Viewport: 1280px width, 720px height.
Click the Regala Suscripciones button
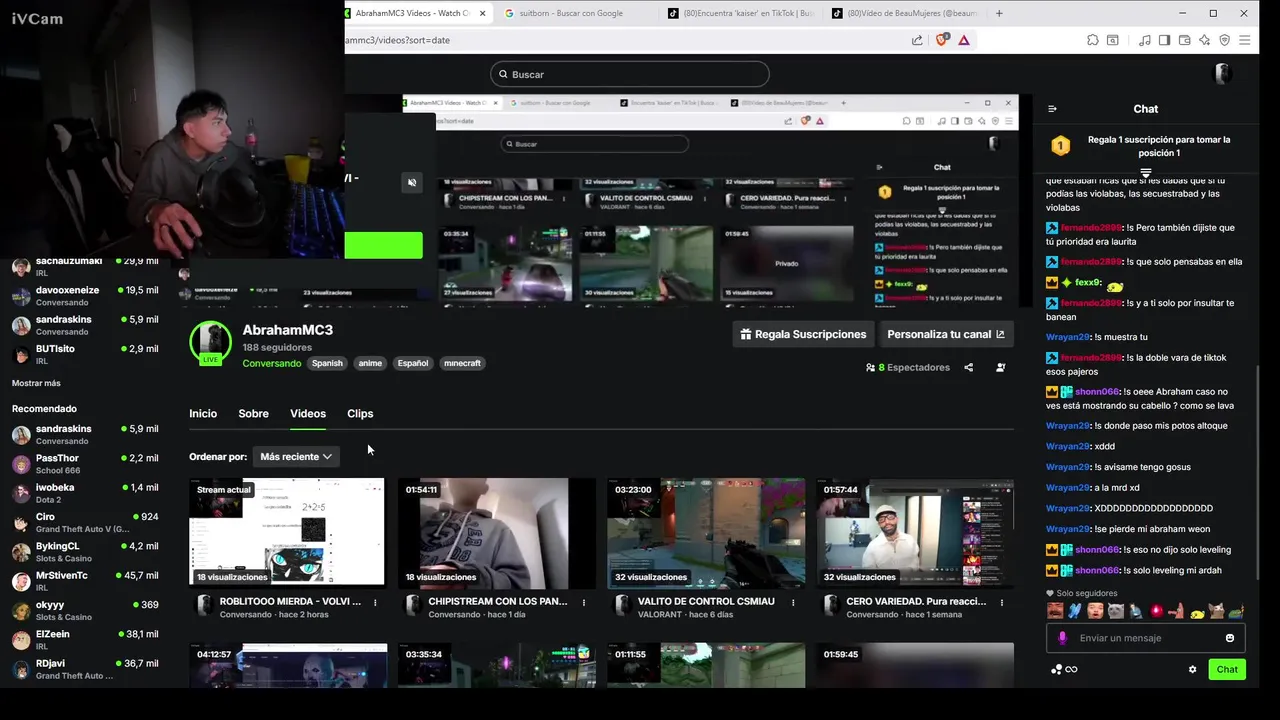pyautogui.click(x=803, y=334)
